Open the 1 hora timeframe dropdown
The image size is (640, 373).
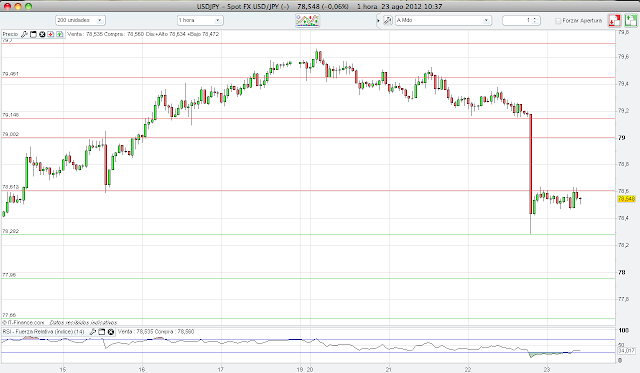[200, 20]
